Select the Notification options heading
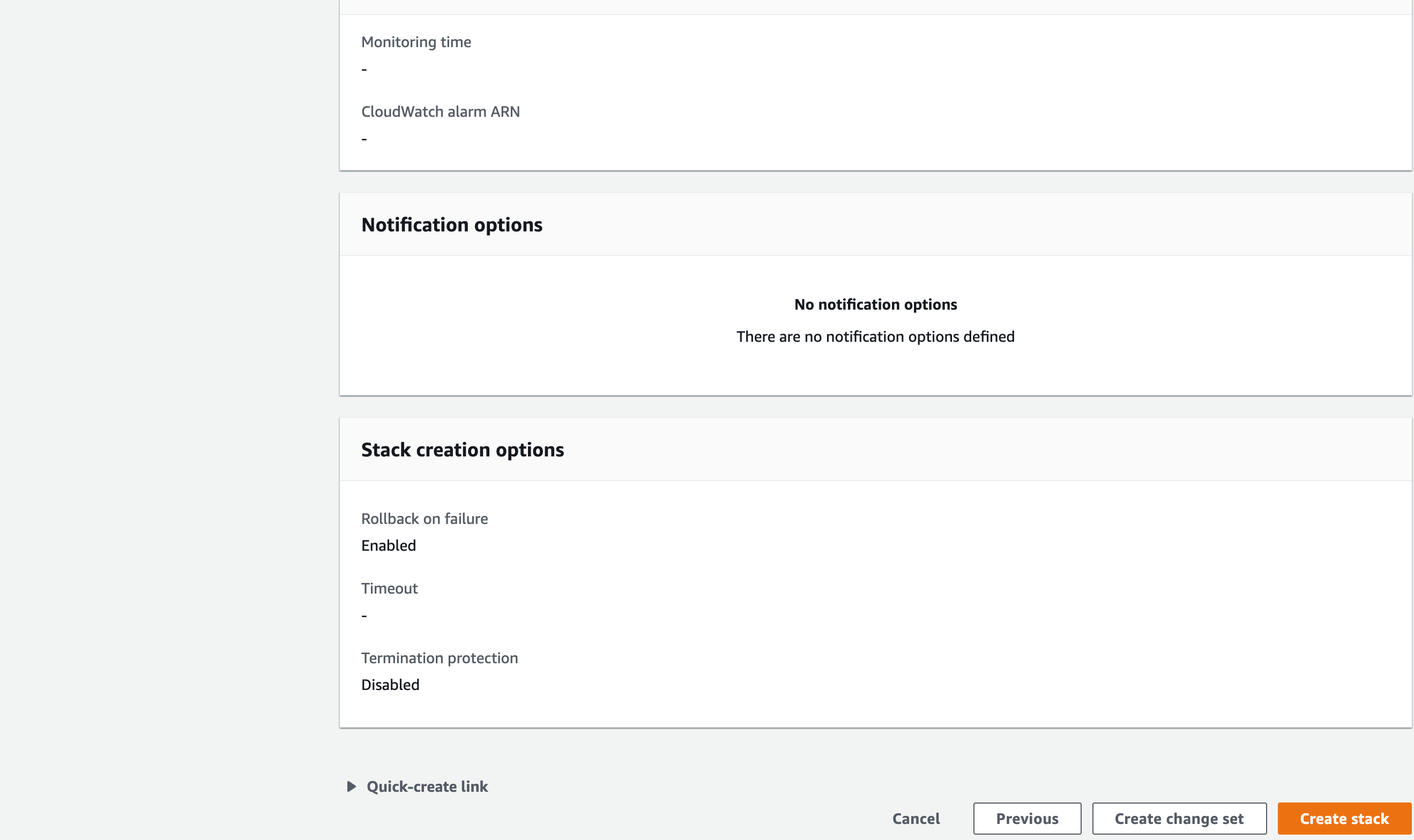1414x840 pixels. pos(452,224)
